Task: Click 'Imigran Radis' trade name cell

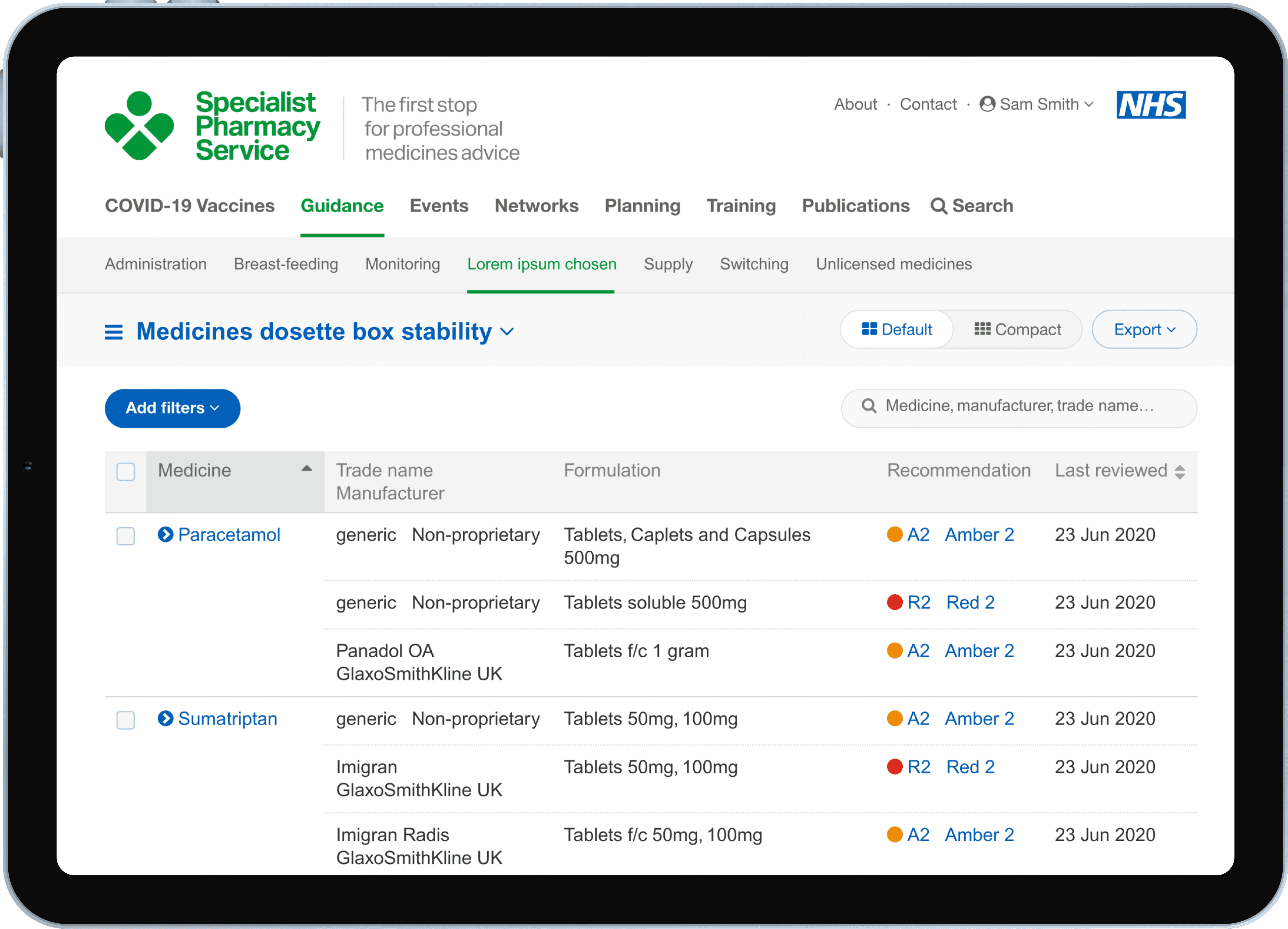Action: [392, 835]
